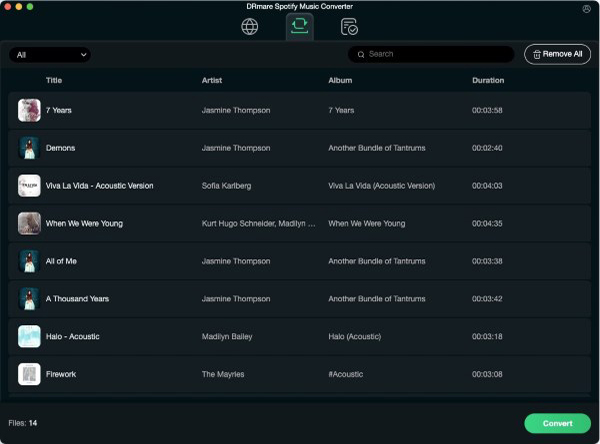Click duration '00:03:18'
This screenshot has width=600, height=444.
487,336
